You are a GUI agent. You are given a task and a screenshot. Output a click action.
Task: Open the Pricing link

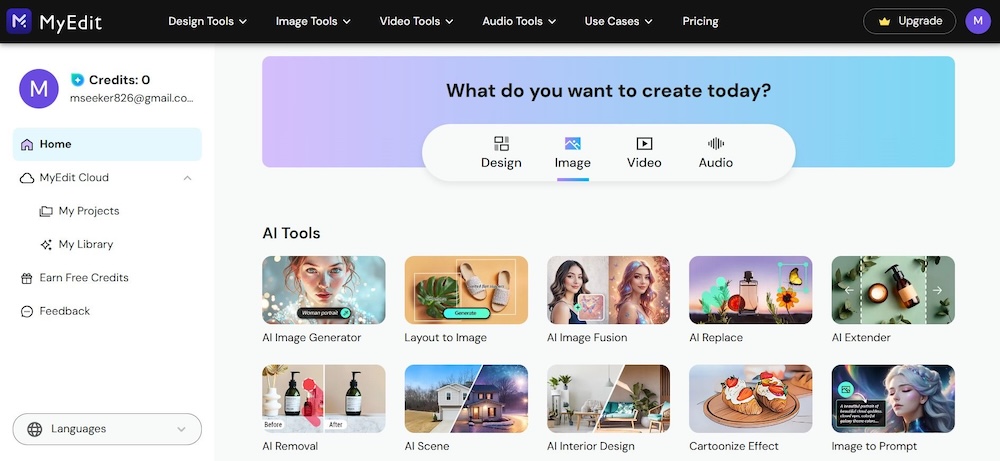700,21
